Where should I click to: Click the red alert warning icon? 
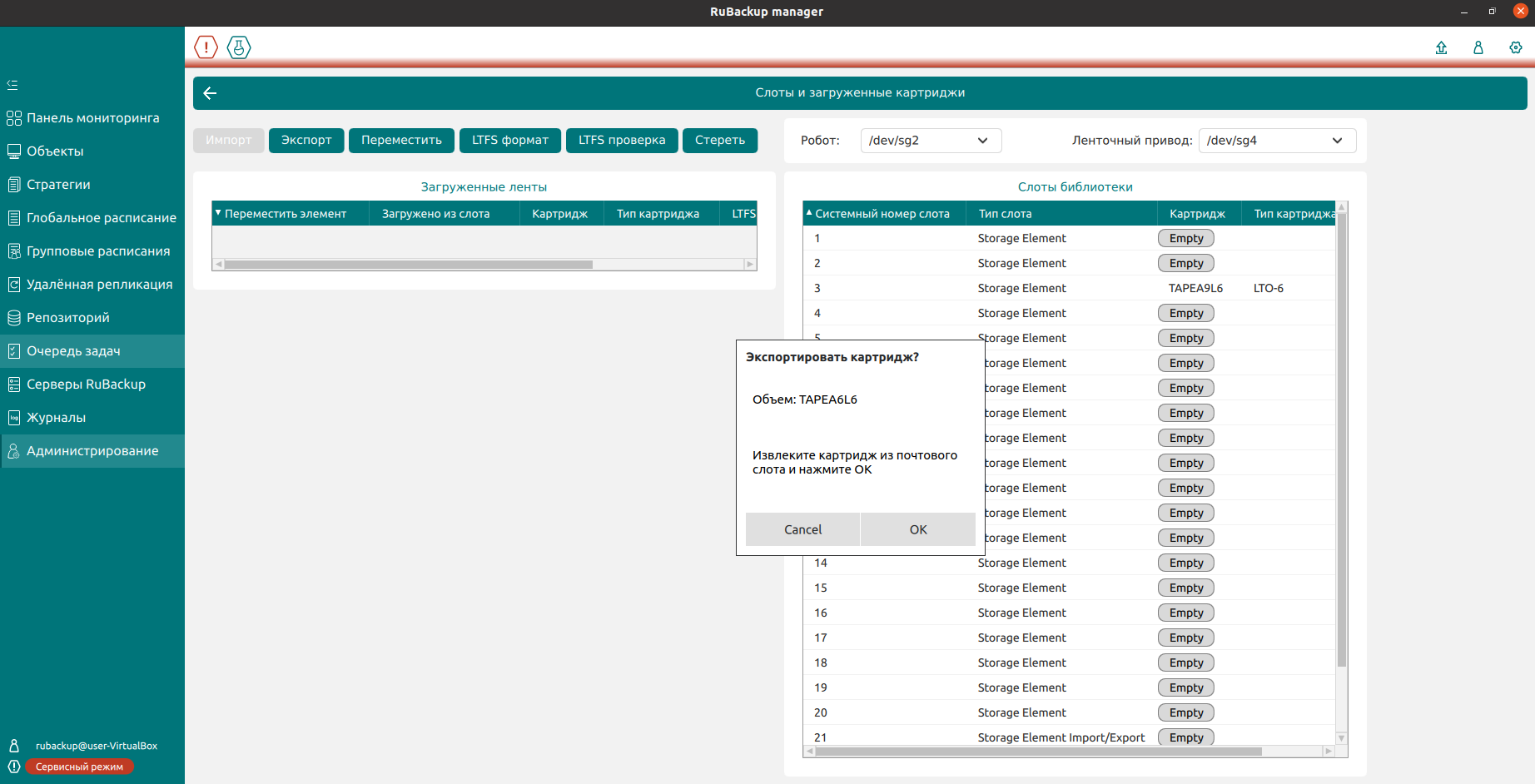[206, 47]
